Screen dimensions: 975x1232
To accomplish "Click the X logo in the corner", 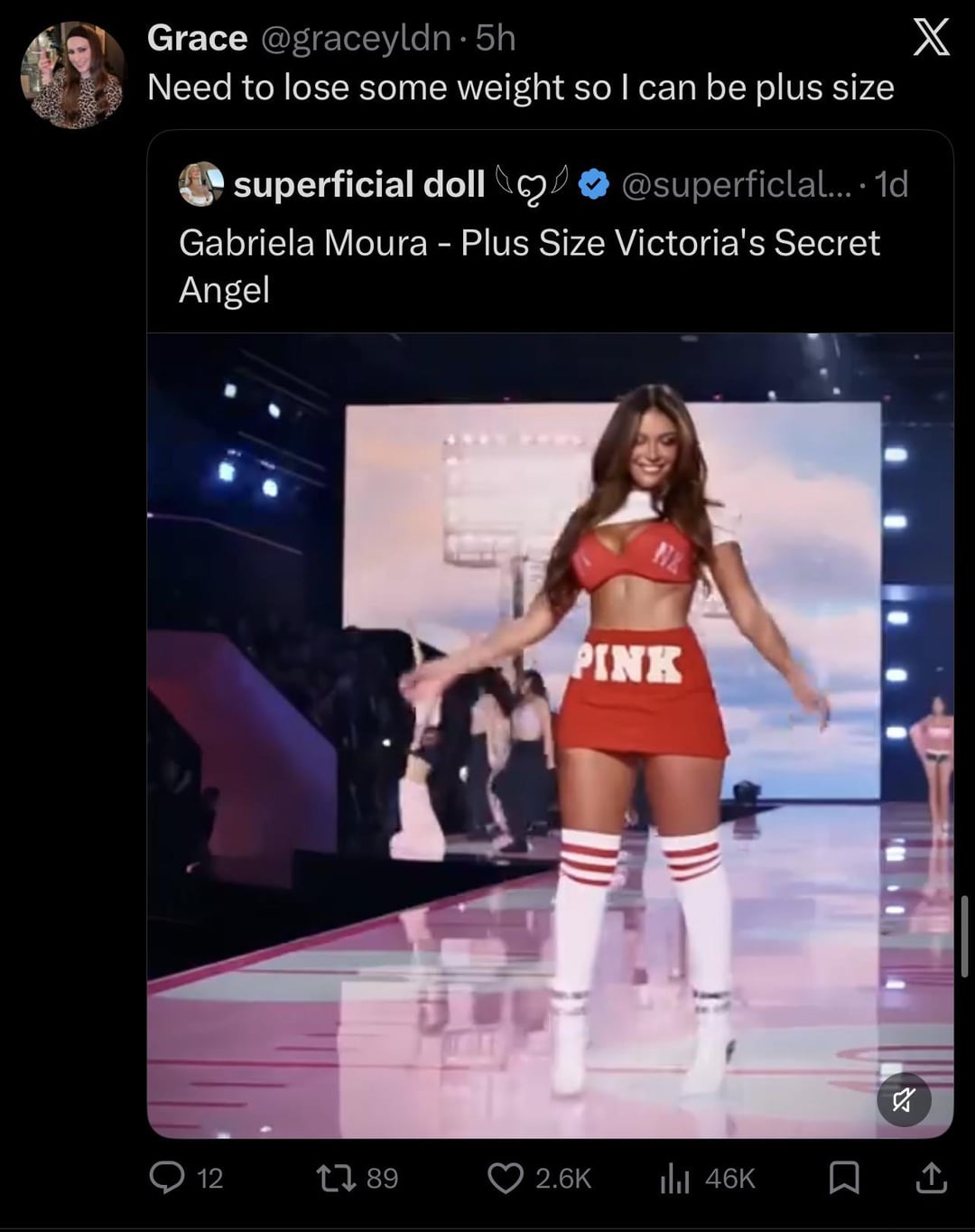I will [x=931, y=38].
